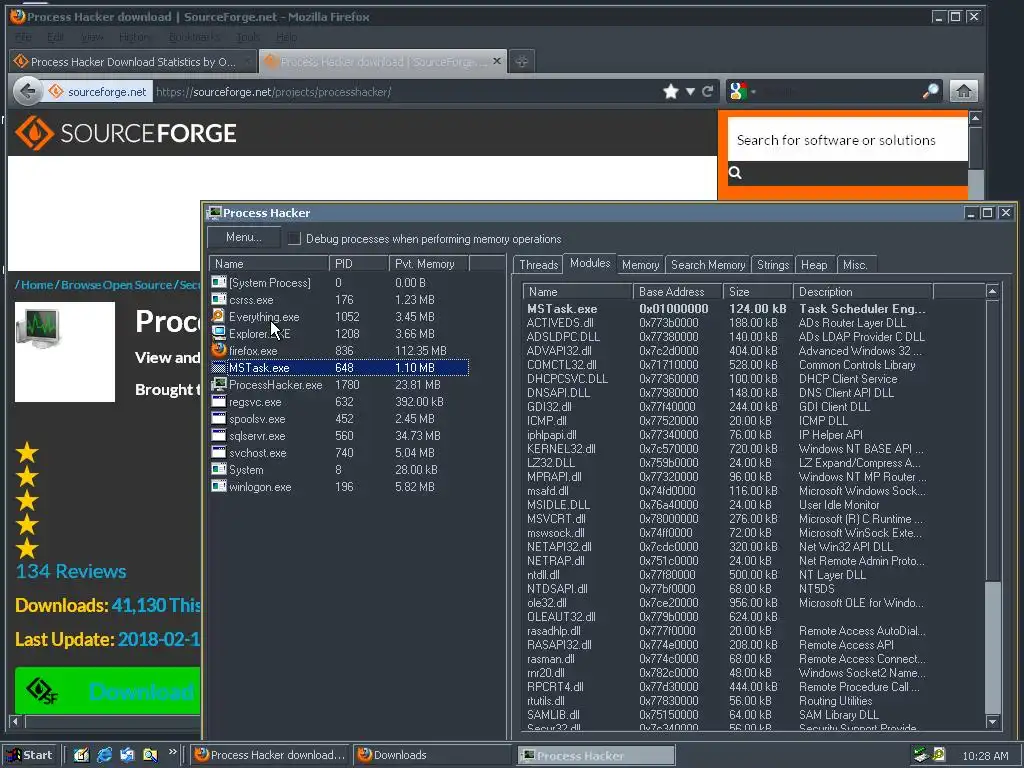Select the firefox.exe process icon

219,350
